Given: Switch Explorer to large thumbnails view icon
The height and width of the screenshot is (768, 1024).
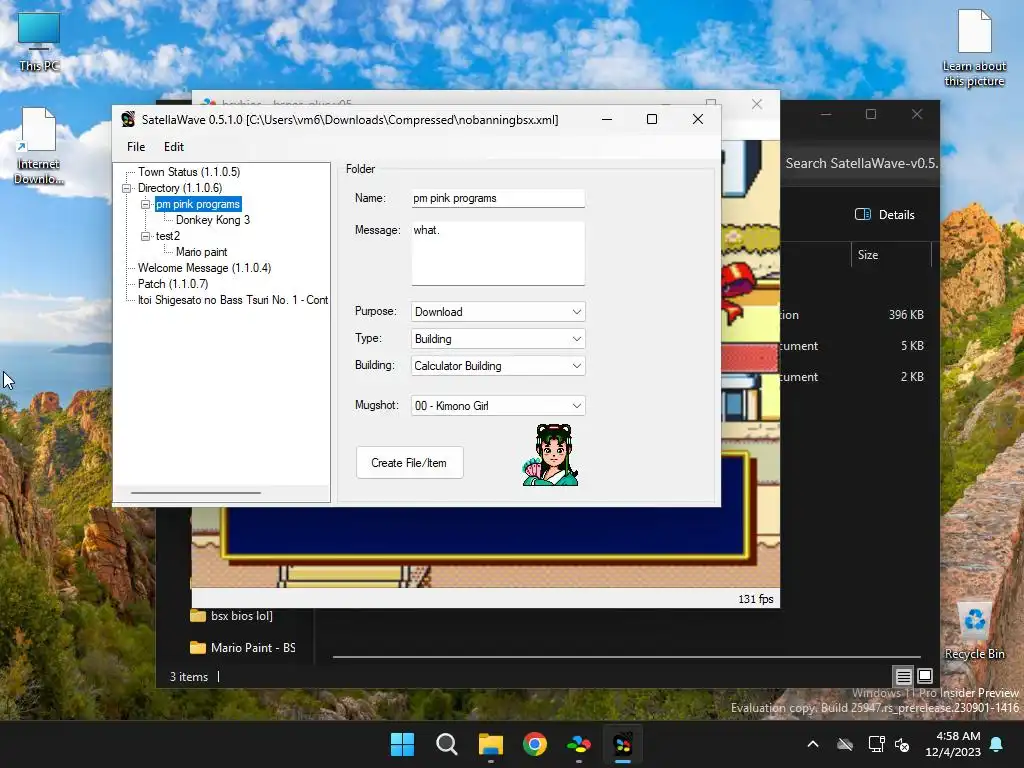Looking at the screenshot, I should point(925,676).
